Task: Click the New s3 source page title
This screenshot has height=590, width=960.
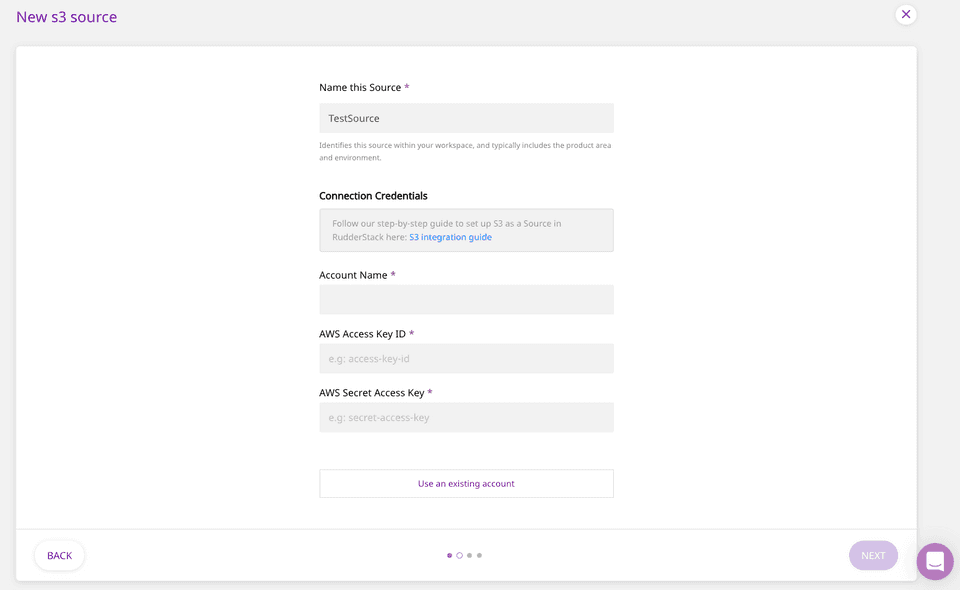Action: (66, 17)
